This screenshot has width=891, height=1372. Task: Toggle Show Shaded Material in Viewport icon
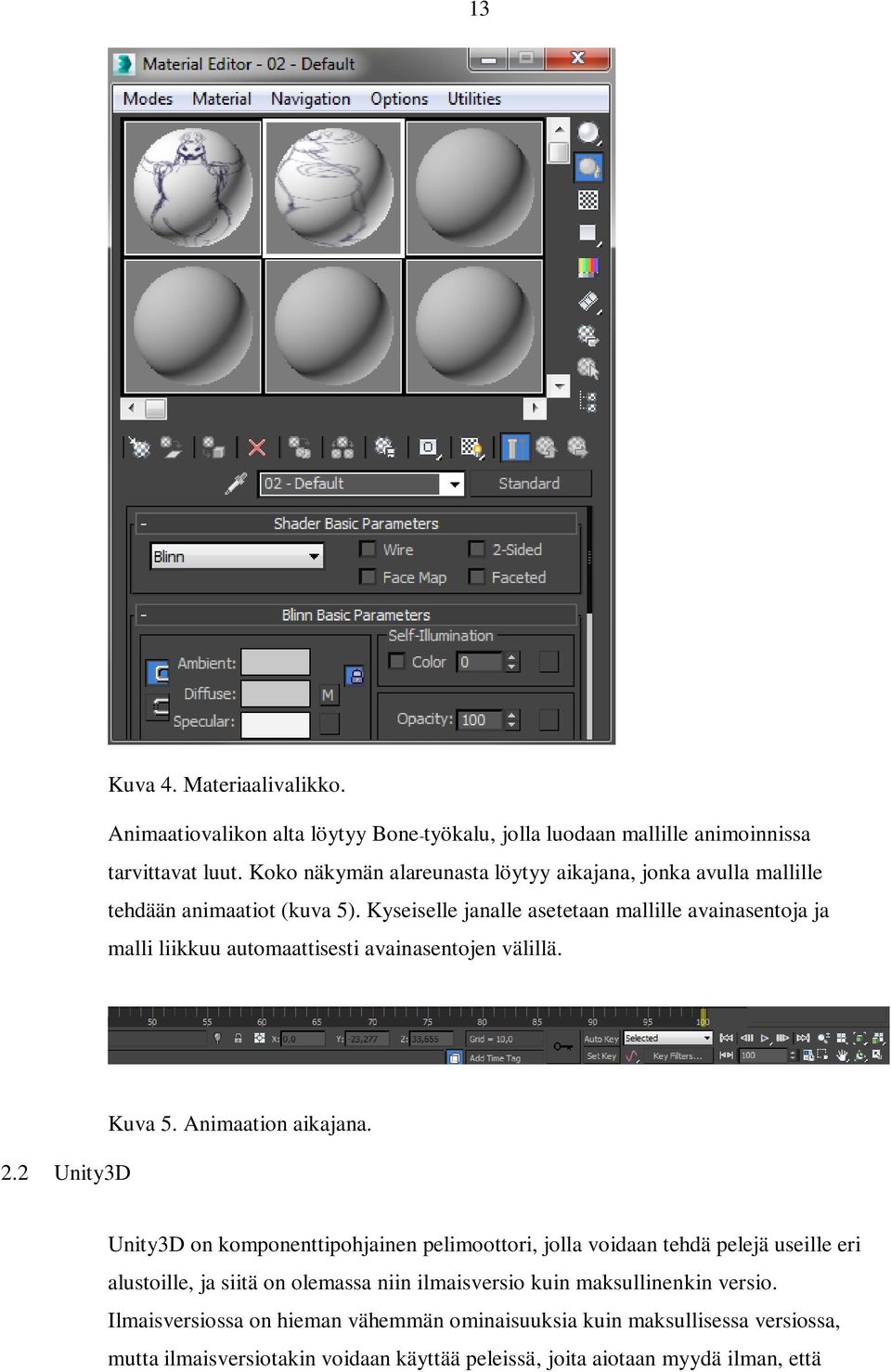pyautogui.click(x=472, y=447)
